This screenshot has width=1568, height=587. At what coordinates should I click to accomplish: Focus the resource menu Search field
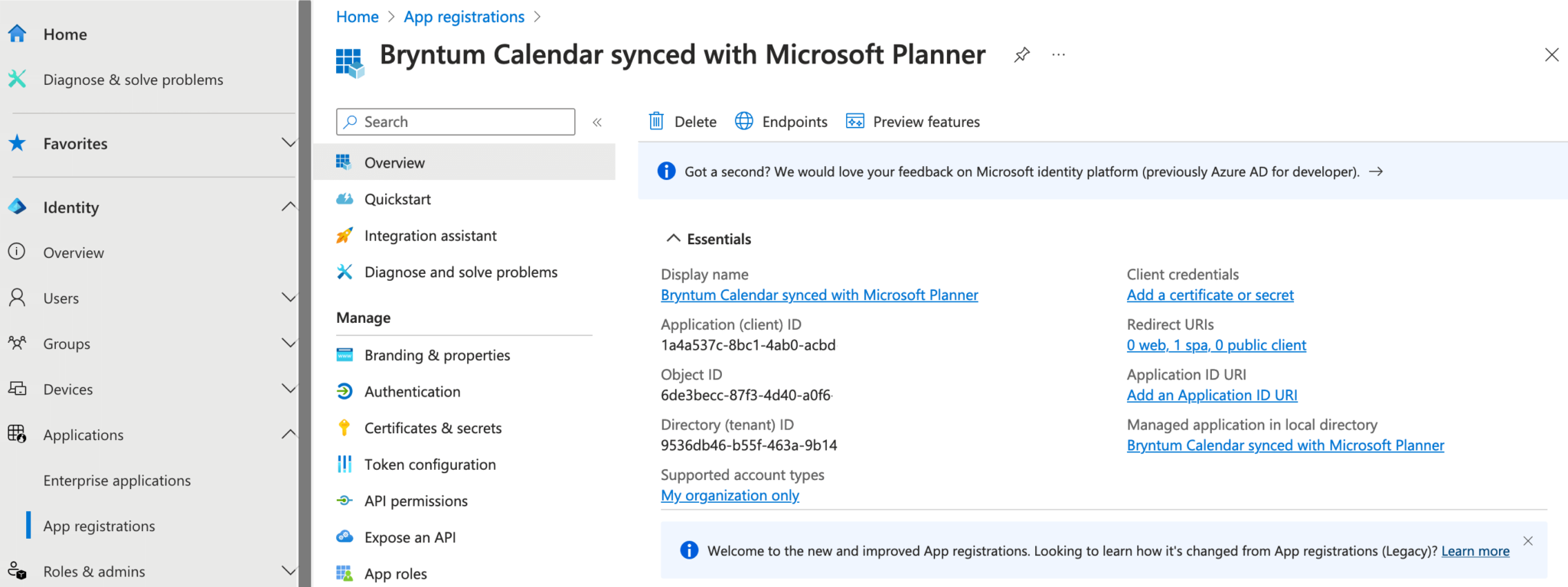[456, 122]
